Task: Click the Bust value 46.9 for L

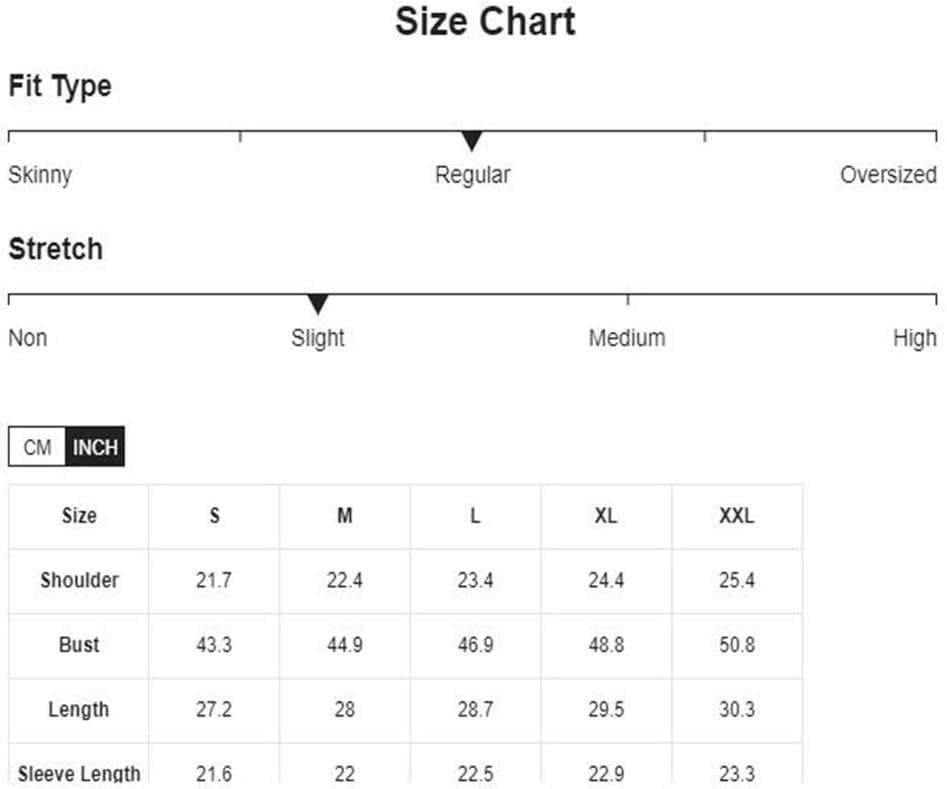Action: point(475,645)
